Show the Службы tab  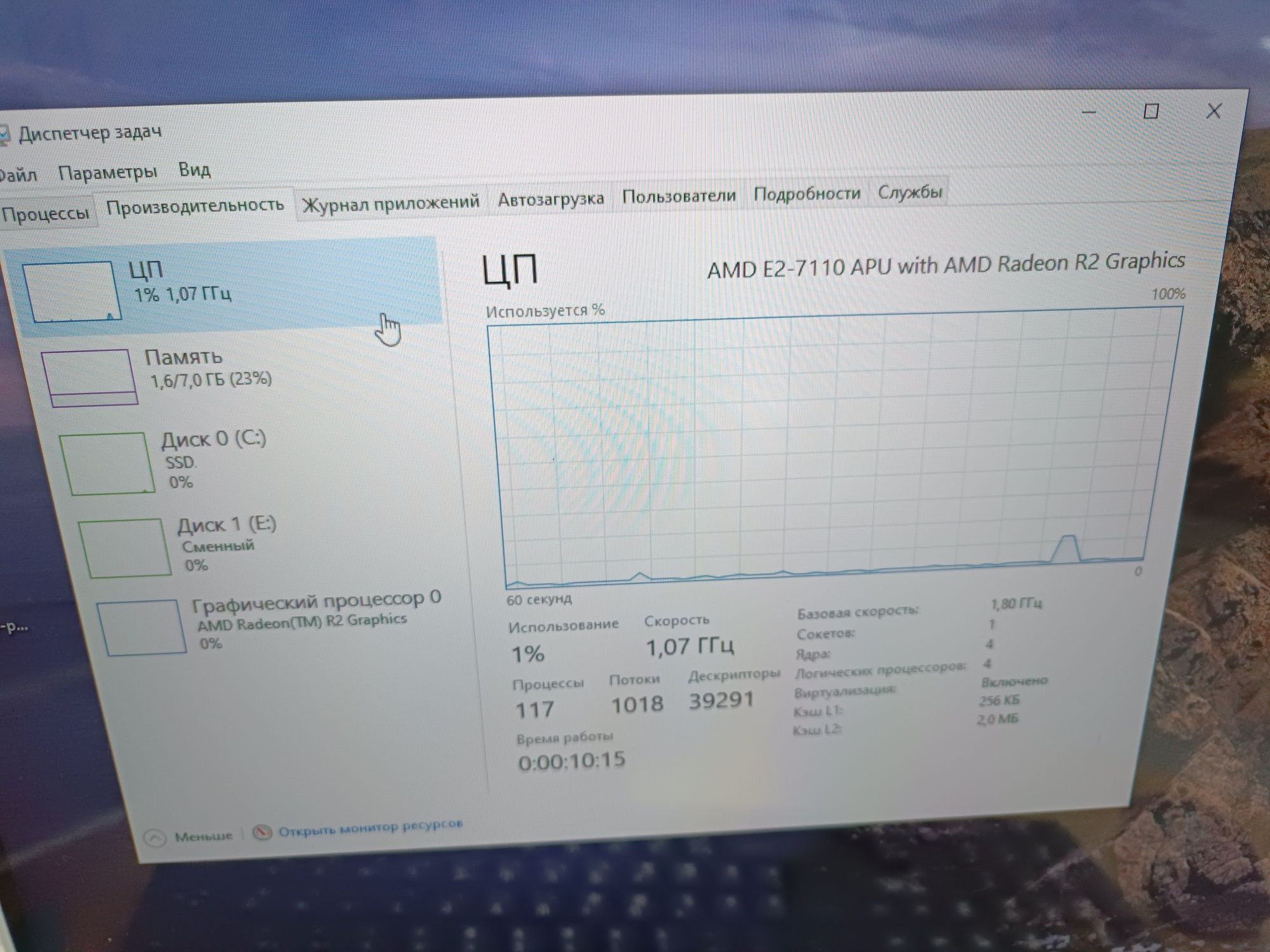(x=910, y=191)
